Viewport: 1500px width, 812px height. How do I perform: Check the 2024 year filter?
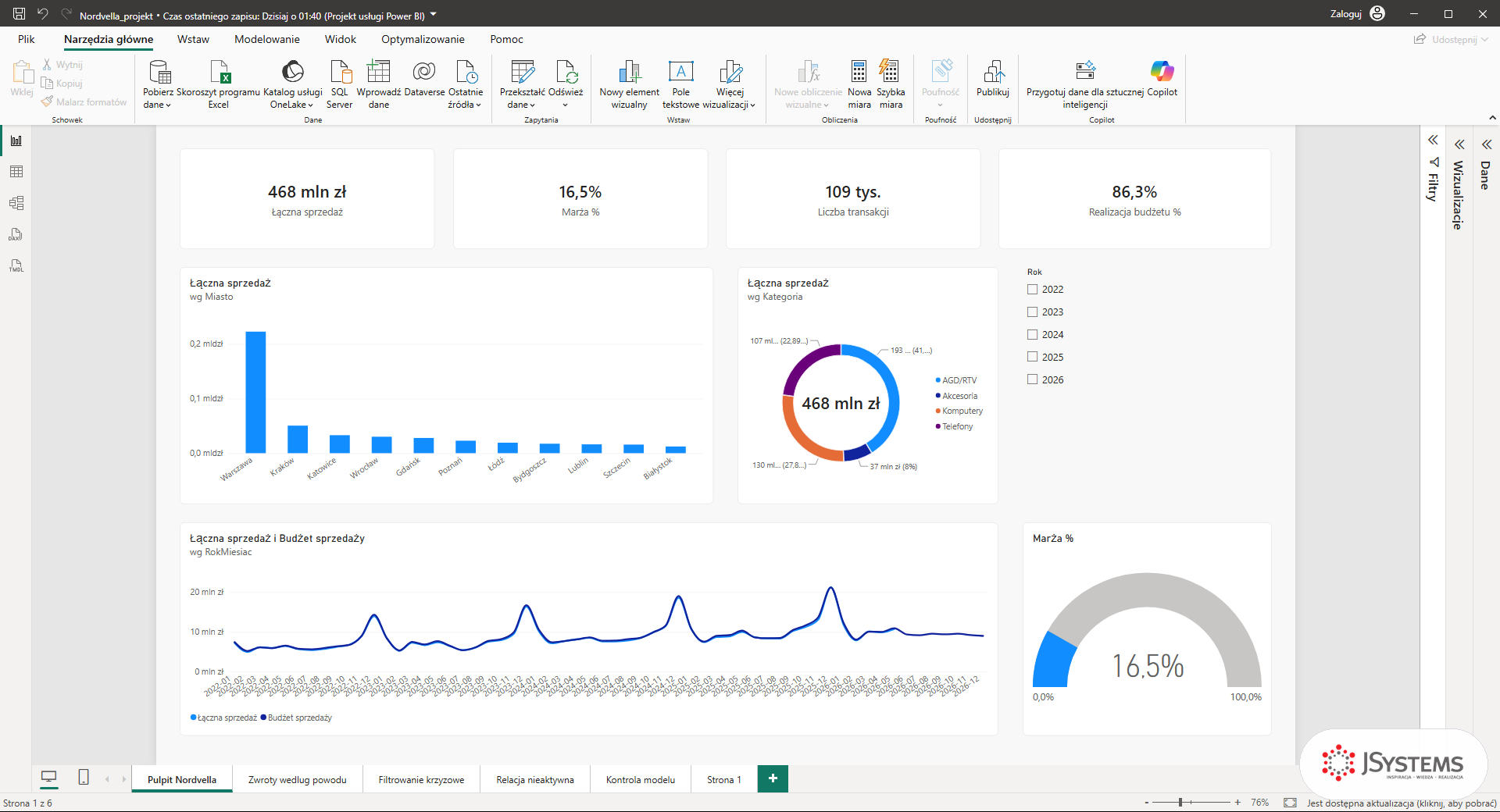coord(1032,334)
